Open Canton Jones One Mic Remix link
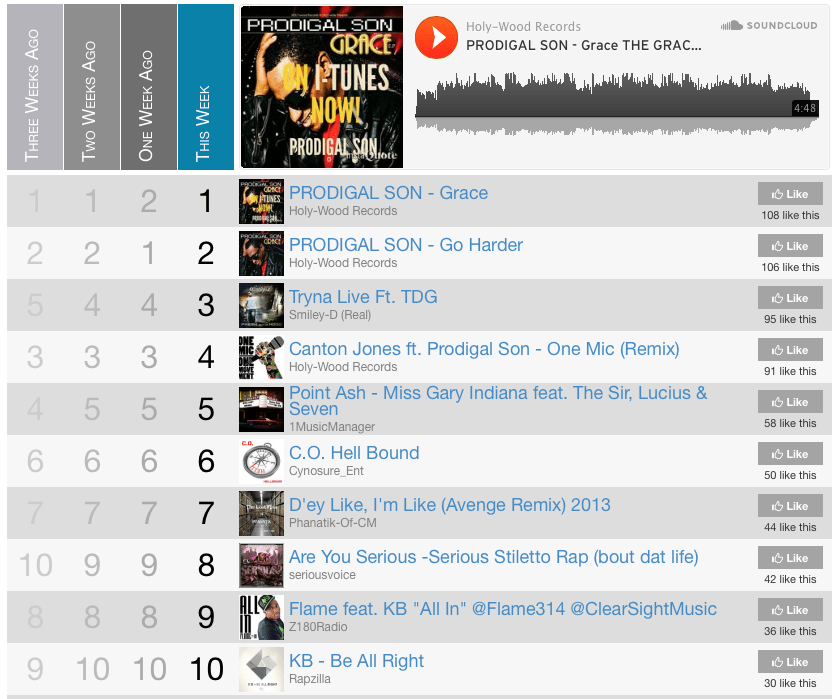 [x=484, y=349]
